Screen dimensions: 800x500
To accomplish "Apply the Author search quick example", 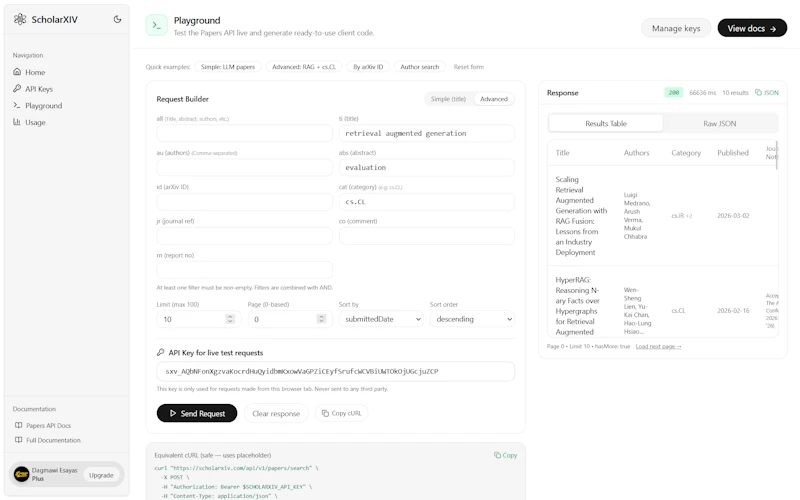I will point(419,67).
